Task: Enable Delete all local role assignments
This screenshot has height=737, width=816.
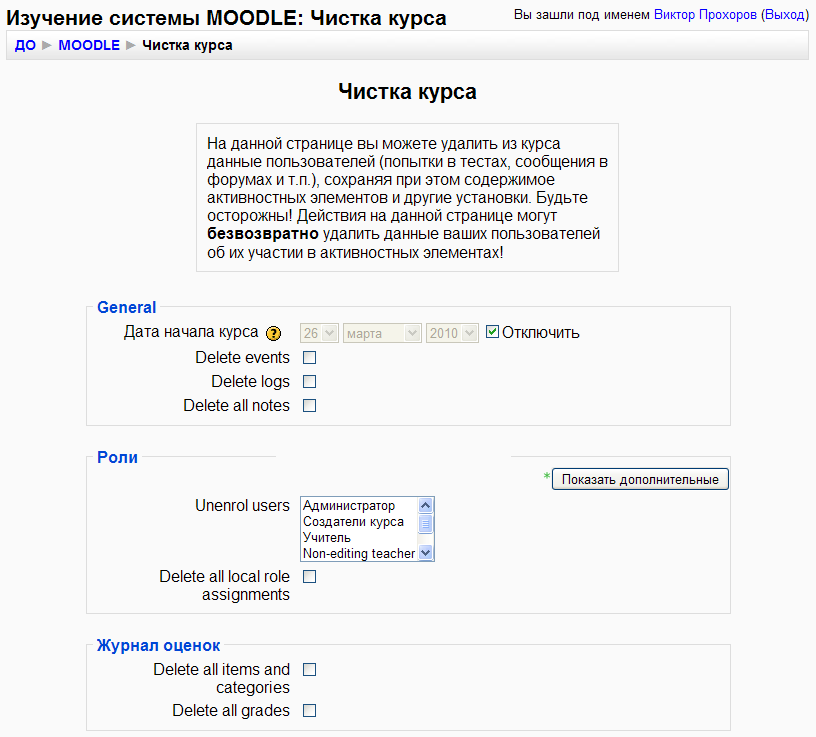Action: coord(310,576)
